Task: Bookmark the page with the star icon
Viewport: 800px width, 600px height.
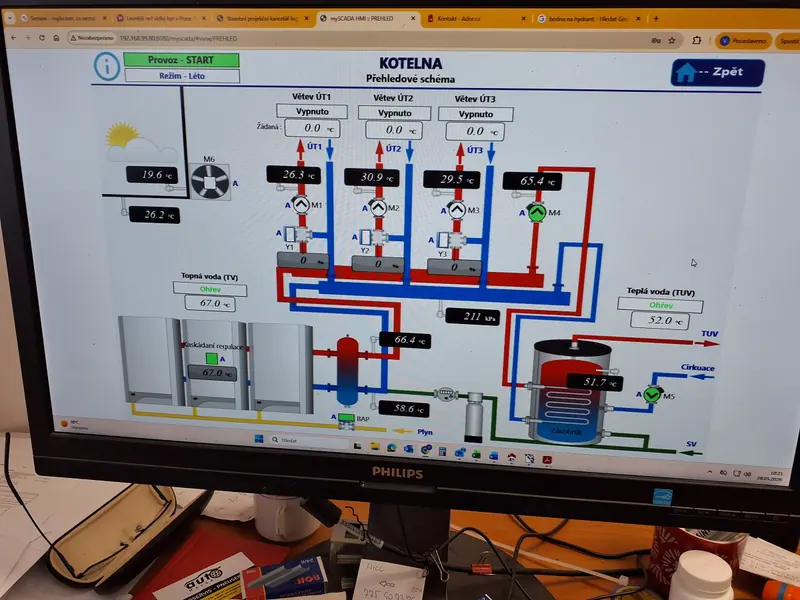Action: point(672,40)
